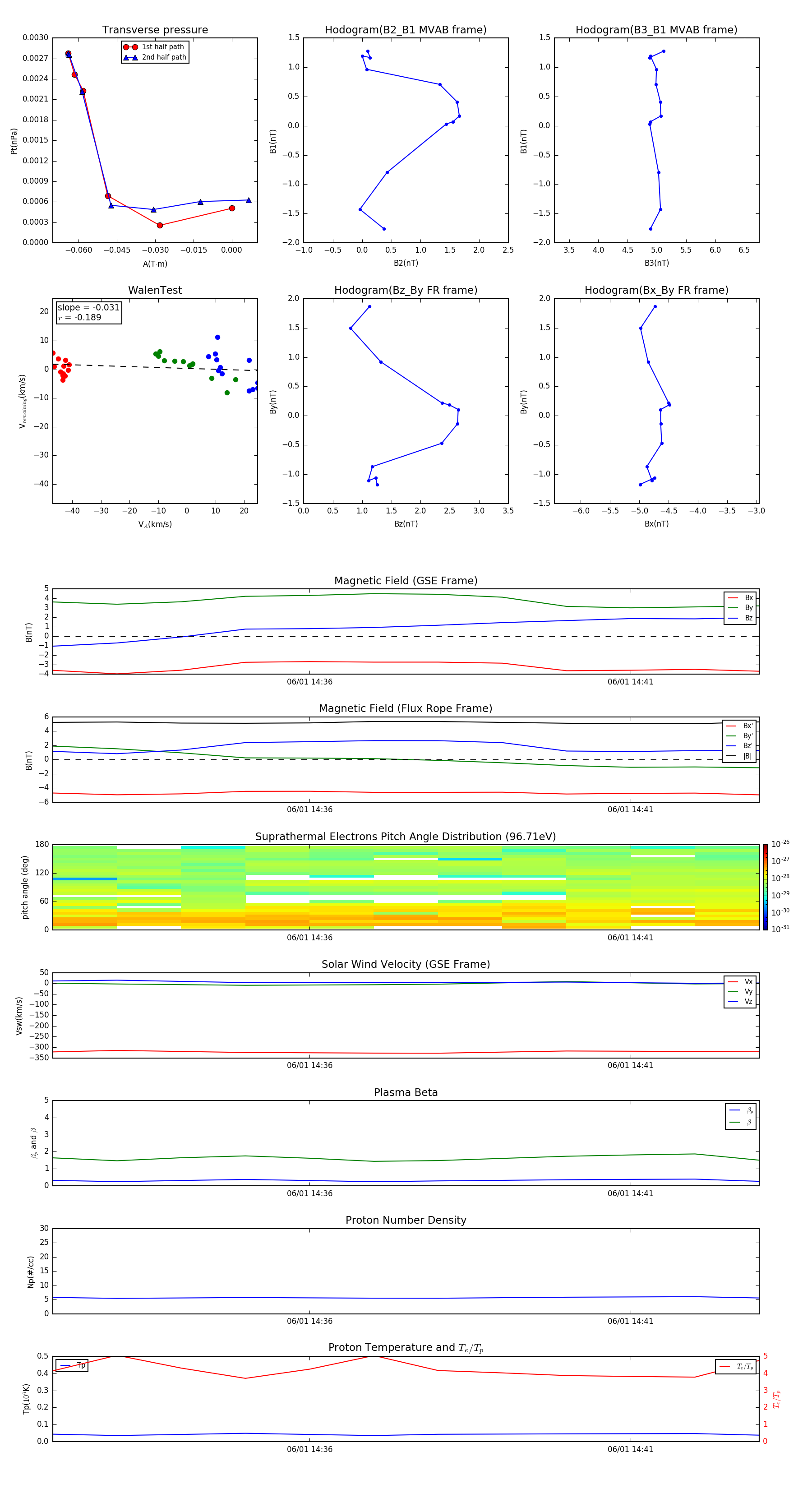This screenshot has width=812, height=1489.
Task: Select '1st half path' legend entry
Action: coord(155,47)
